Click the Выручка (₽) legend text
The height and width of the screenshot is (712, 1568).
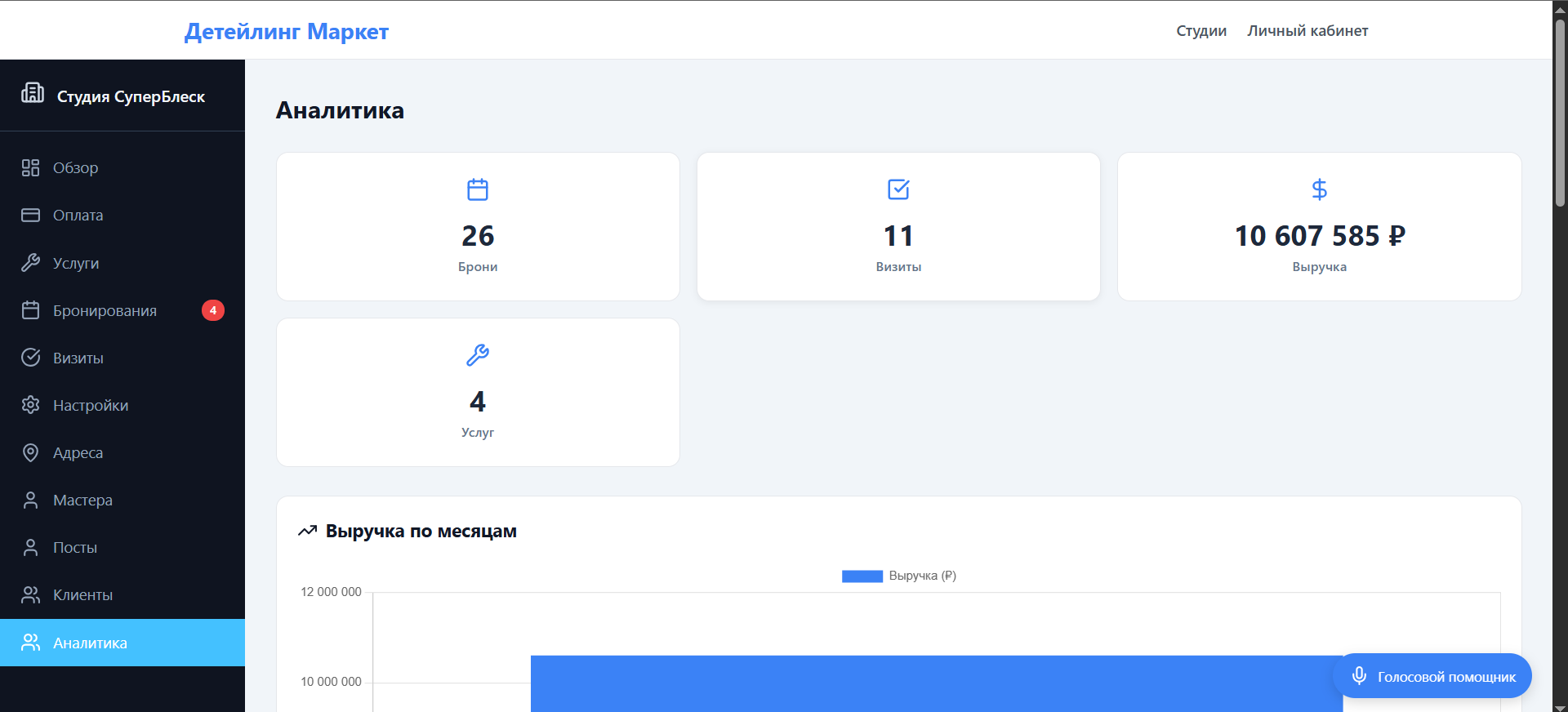pyautogui.click(x=923, y=576)
